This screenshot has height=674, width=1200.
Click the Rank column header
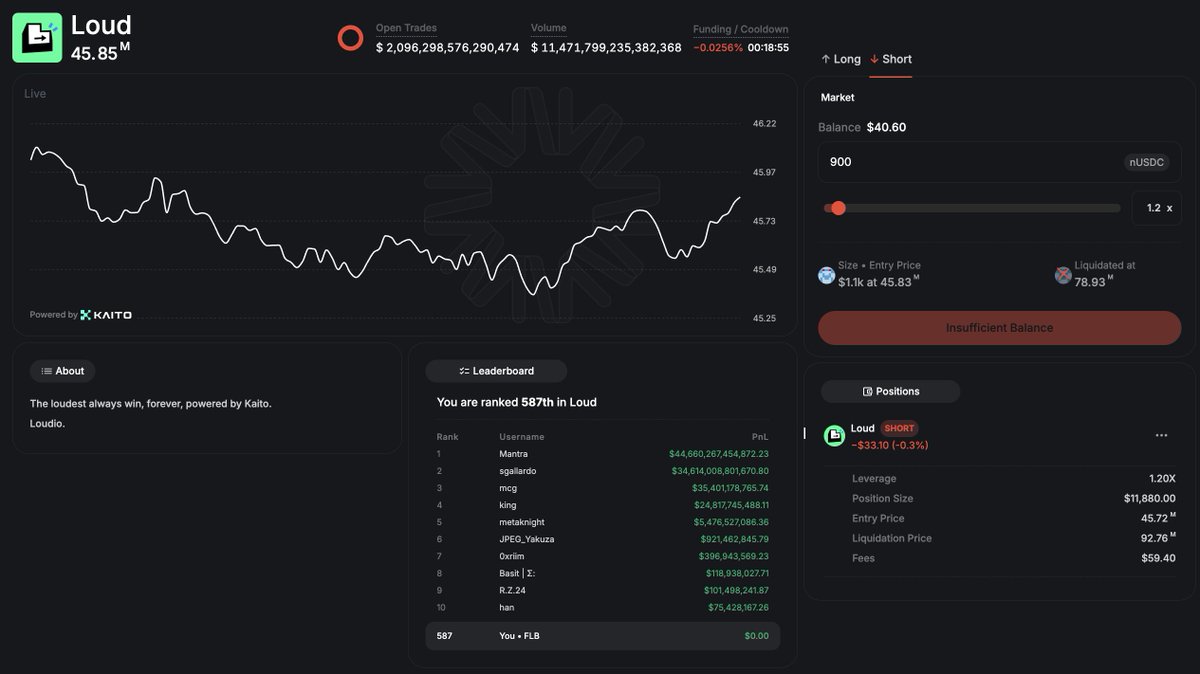pos(447,437)
